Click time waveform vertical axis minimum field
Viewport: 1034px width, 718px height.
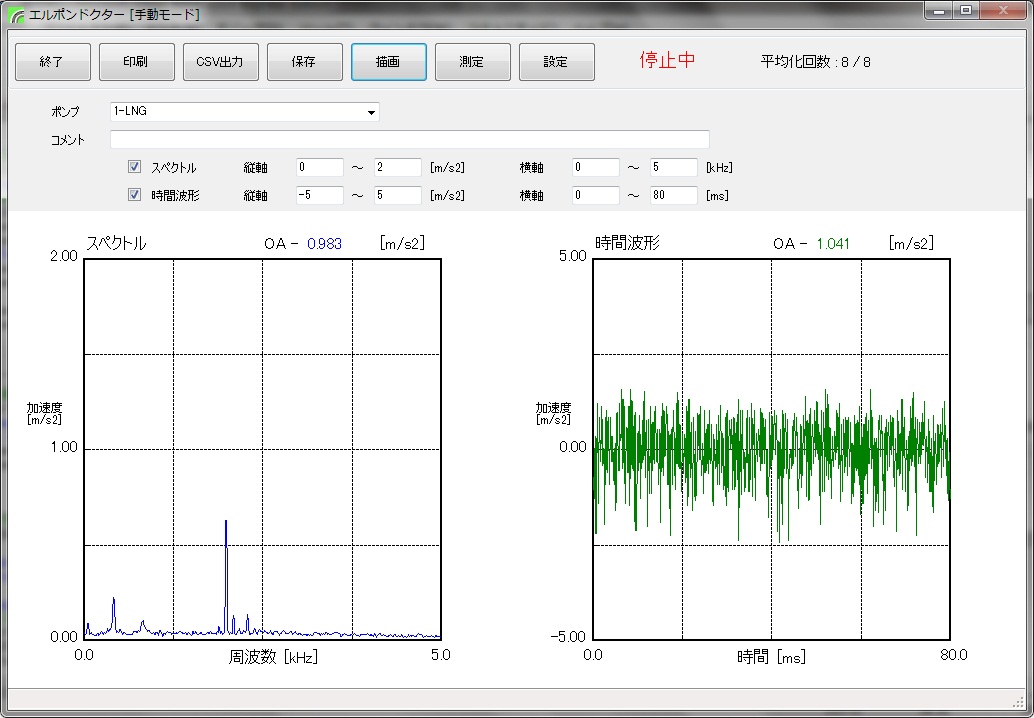(319, 195)
